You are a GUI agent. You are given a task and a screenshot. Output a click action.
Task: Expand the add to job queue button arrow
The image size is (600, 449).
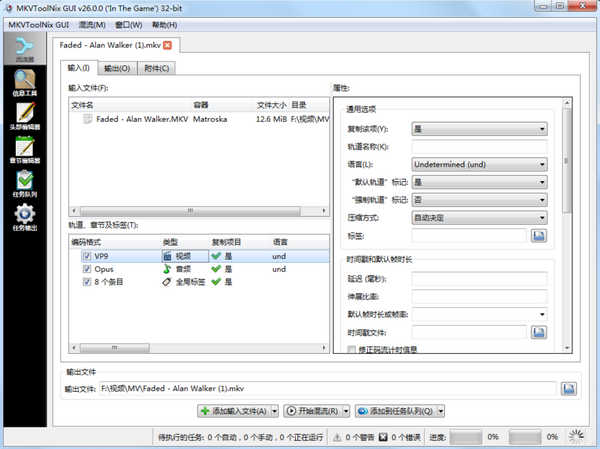[x=441, y=411]
